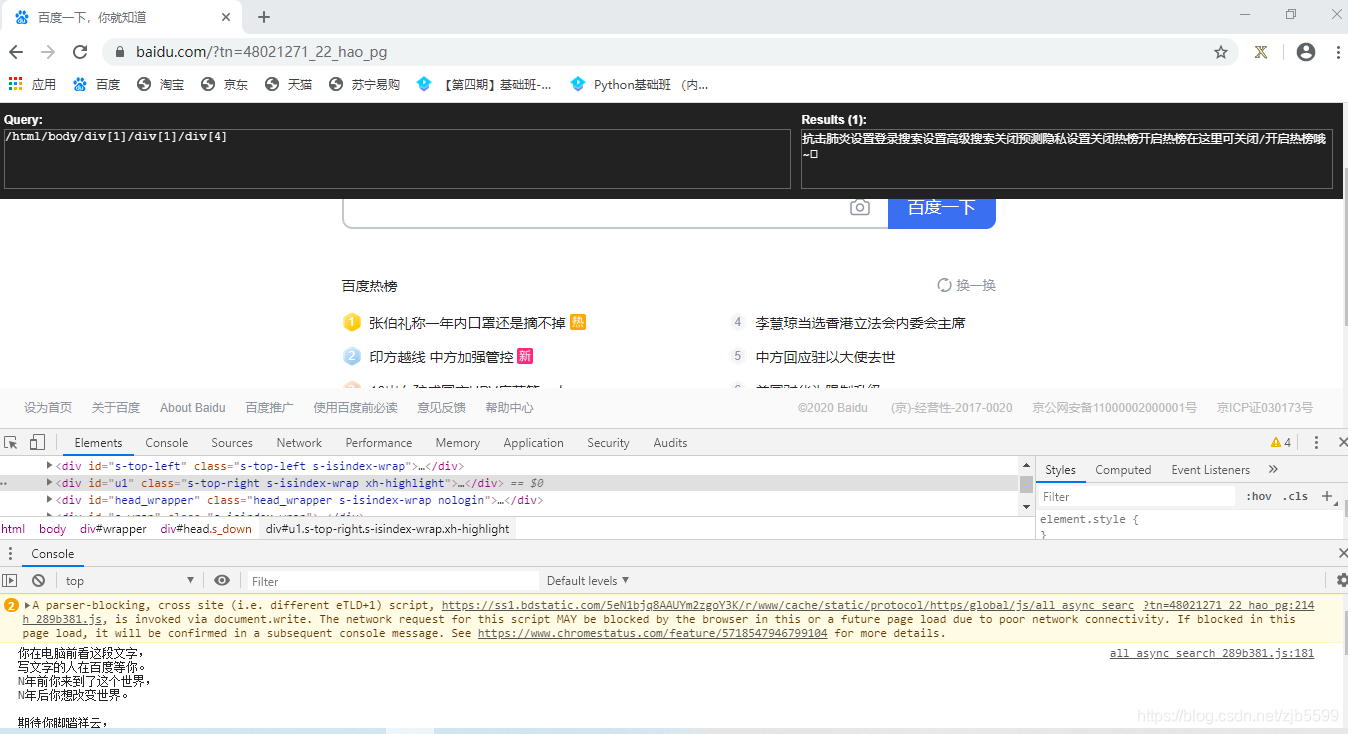Open the 天猫 bookmark
1348x734 pixels.
click(289, 85)
